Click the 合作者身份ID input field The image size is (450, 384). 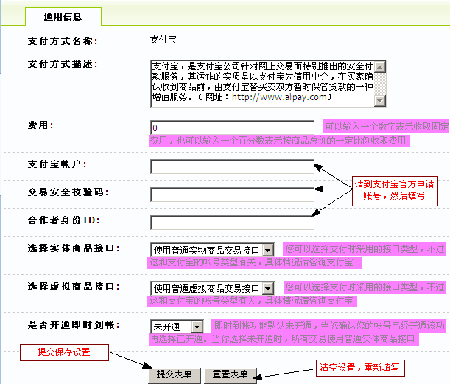[232, 223]
